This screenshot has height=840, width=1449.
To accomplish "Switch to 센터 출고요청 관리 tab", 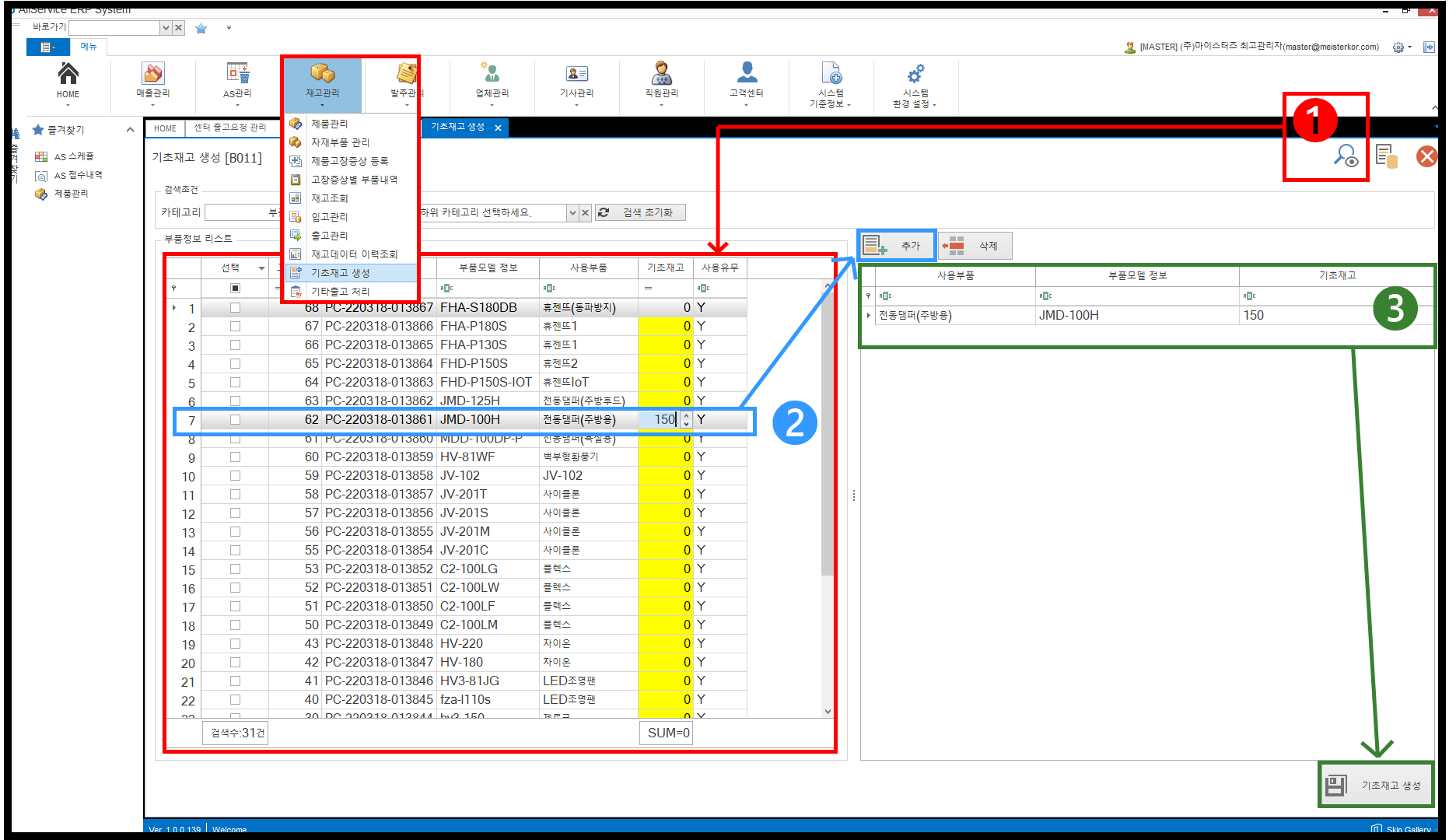I will point(230,128).
